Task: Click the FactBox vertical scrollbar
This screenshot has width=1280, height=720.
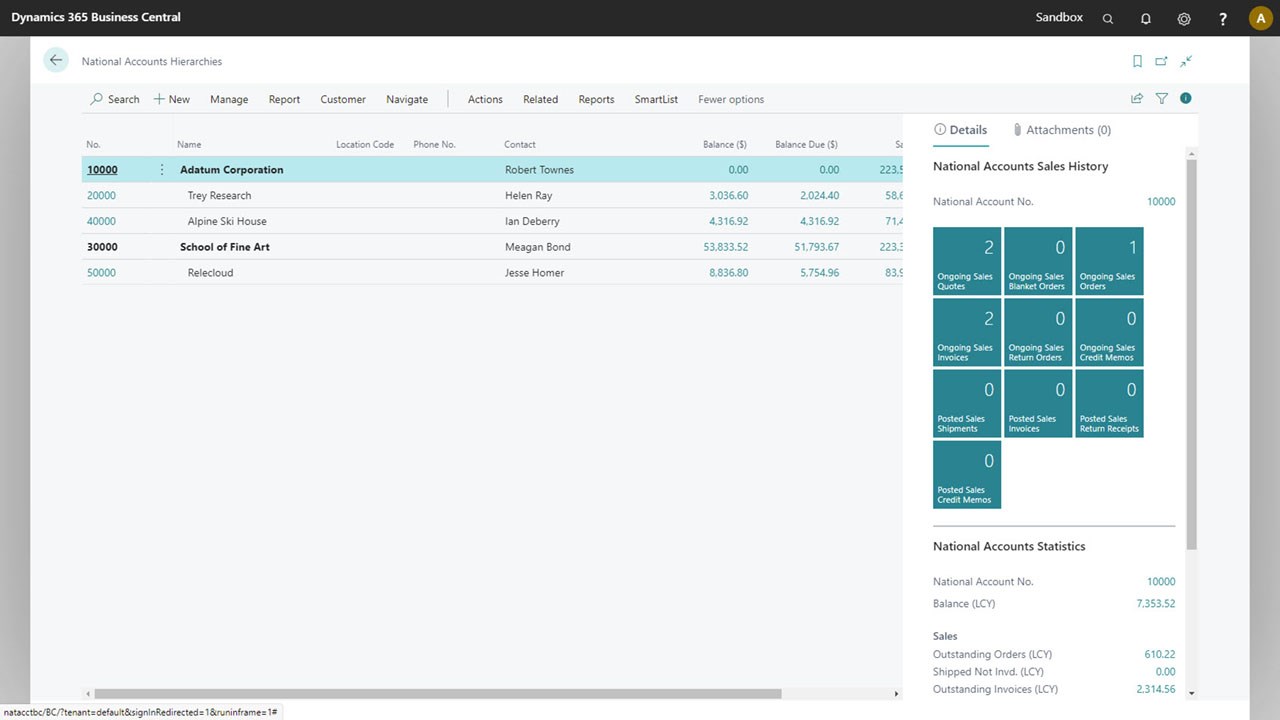Action: pyautogui.click(x=1191, y=353)
